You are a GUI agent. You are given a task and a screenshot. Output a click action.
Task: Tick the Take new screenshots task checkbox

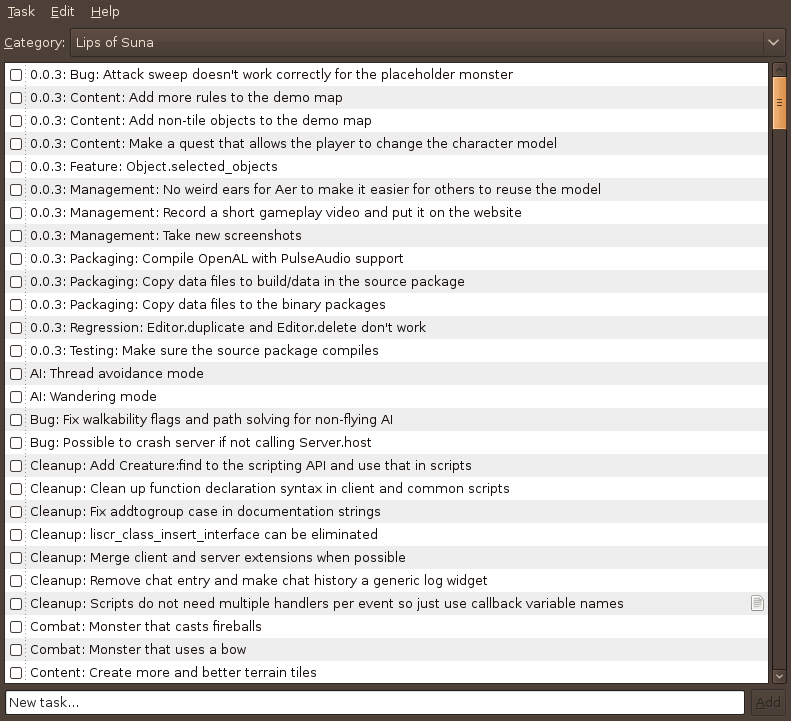(x=16, y=236)
